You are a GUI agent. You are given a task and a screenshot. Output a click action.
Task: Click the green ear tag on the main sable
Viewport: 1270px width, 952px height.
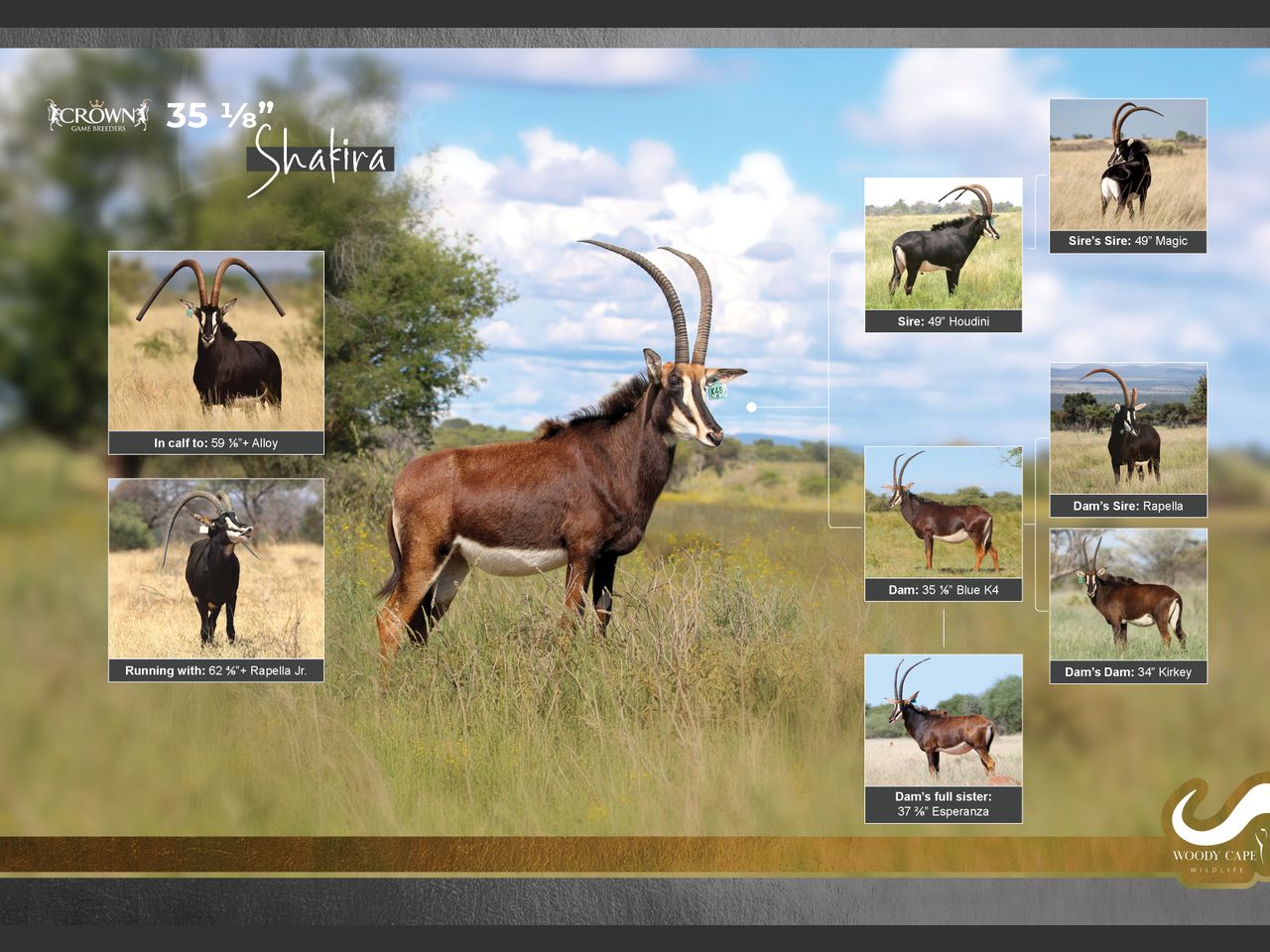pyautogui.click(x=716, y=391)
